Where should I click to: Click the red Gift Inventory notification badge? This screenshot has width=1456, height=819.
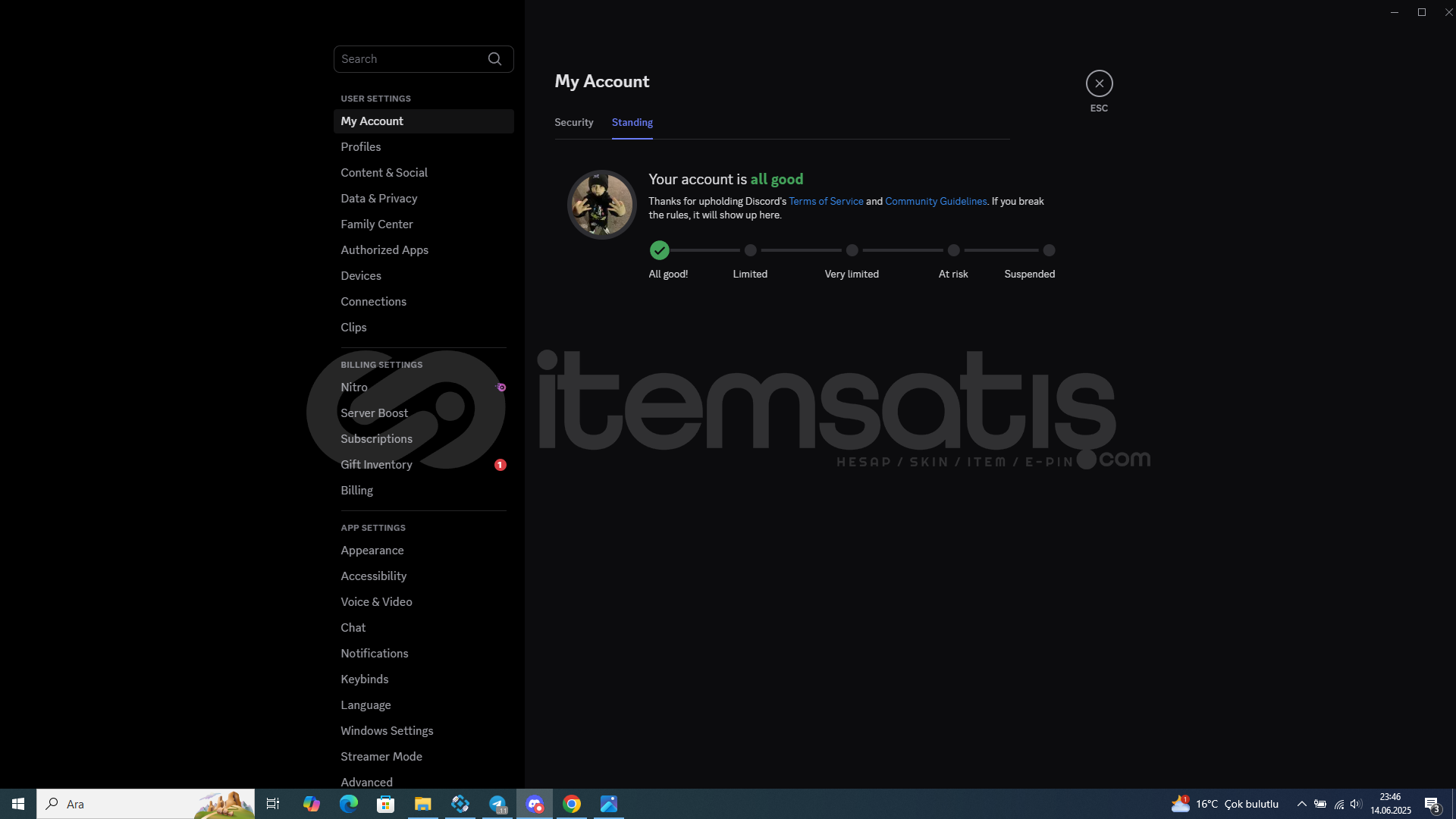point(500,465)
